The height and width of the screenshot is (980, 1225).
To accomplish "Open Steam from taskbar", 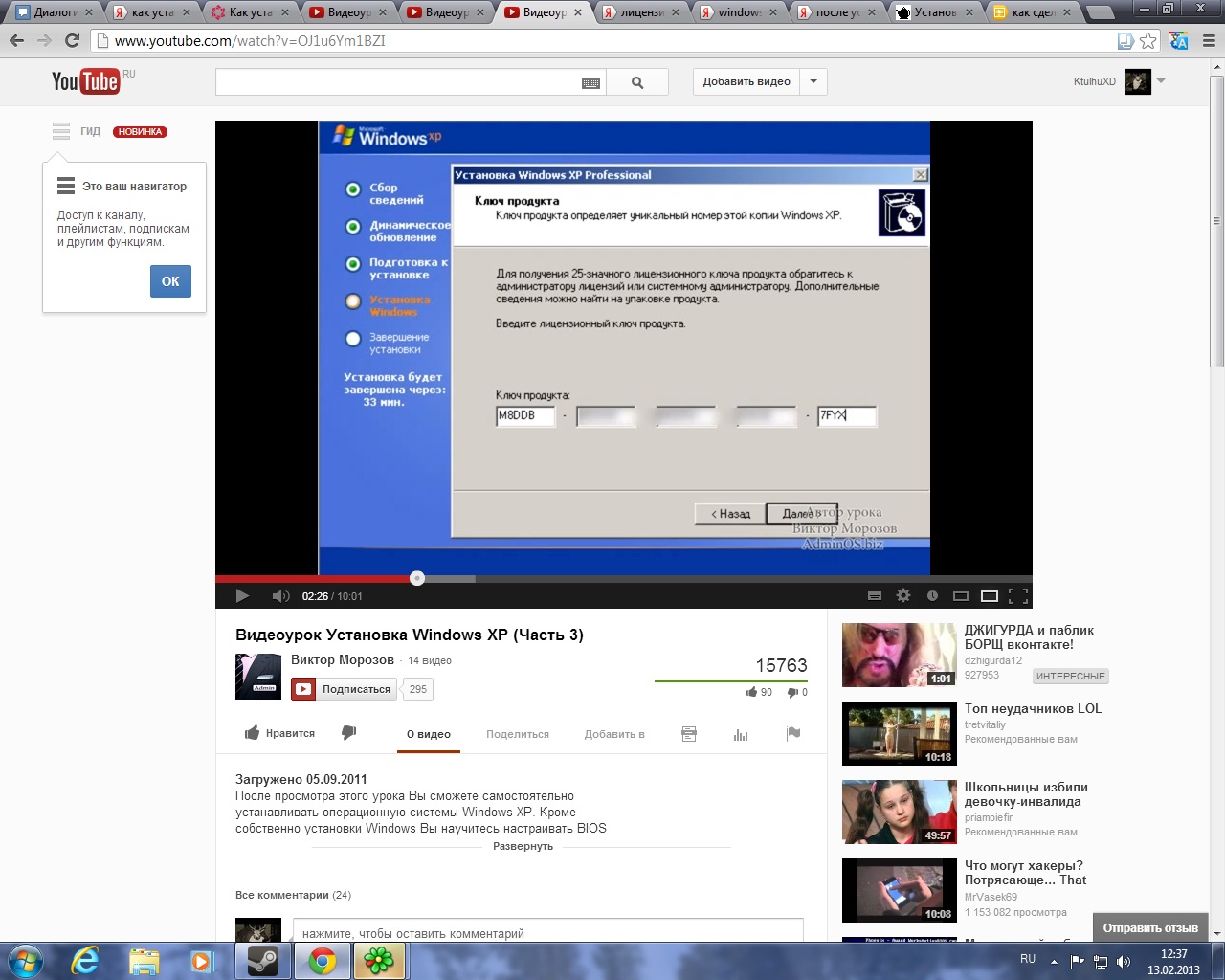I will (263, 961).
